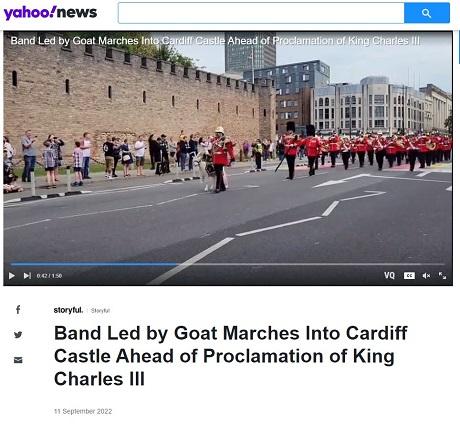Viewport: 460px width, 425px height.
Task: Skip to the next video
Action: pos(27,276)
